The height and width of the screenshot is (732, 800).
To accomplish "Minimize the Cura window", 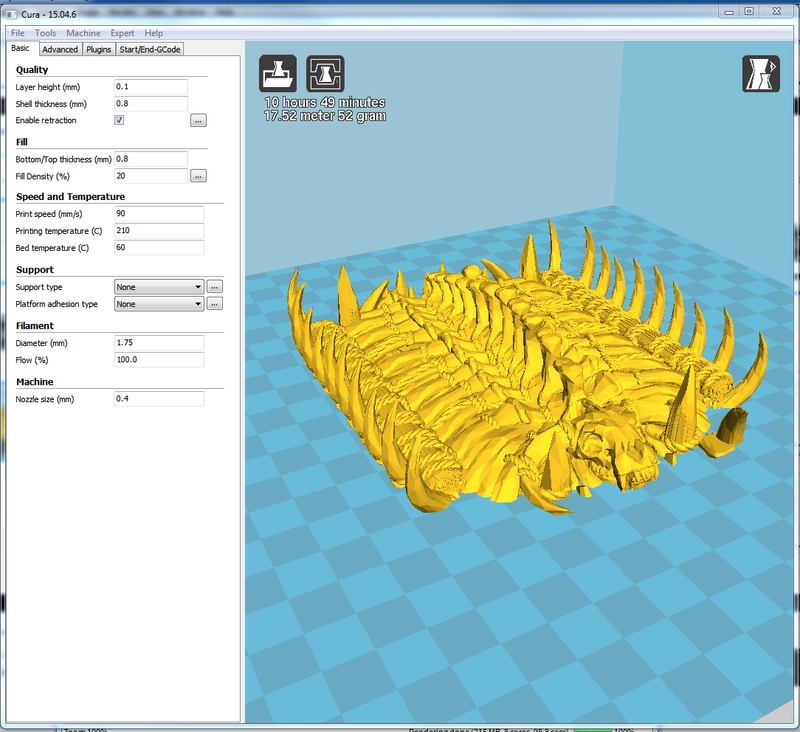I will (x=729, y=12).
